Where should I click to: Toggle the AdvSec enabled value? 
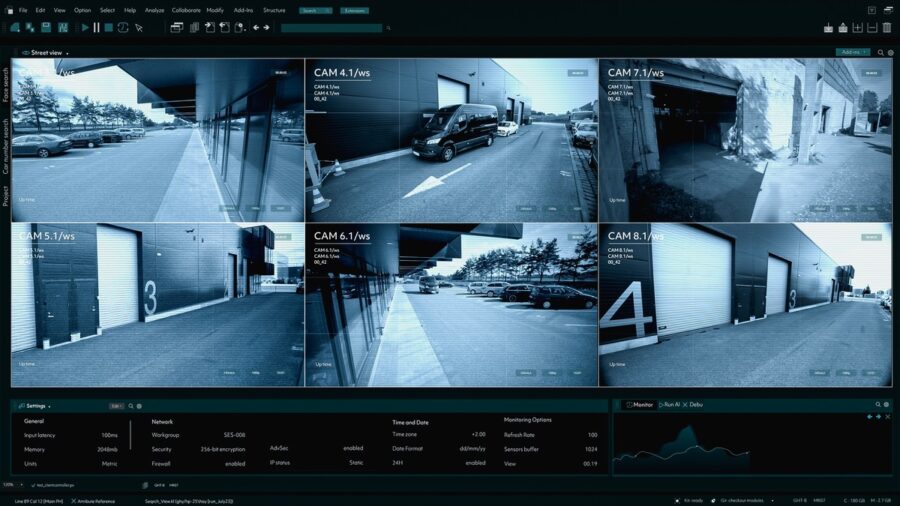[353, 448]
